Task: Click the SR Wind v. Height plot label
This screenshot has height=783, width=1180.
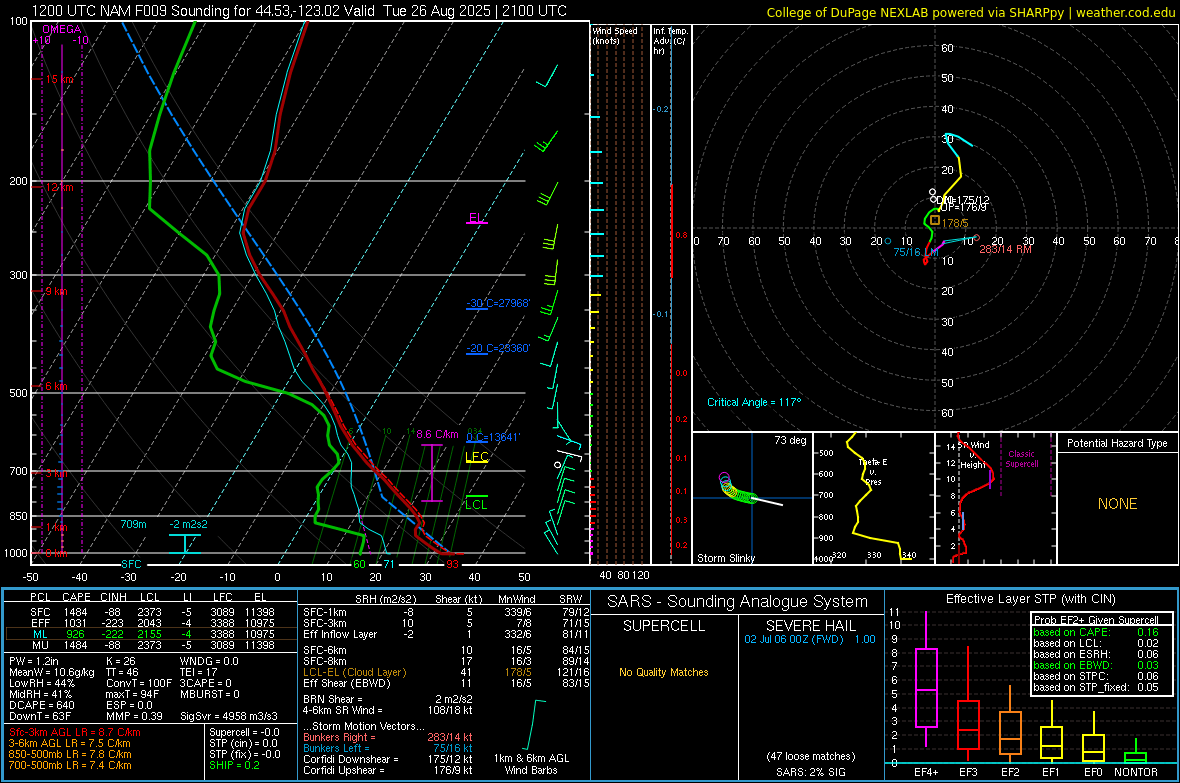Action: point(973,455)
